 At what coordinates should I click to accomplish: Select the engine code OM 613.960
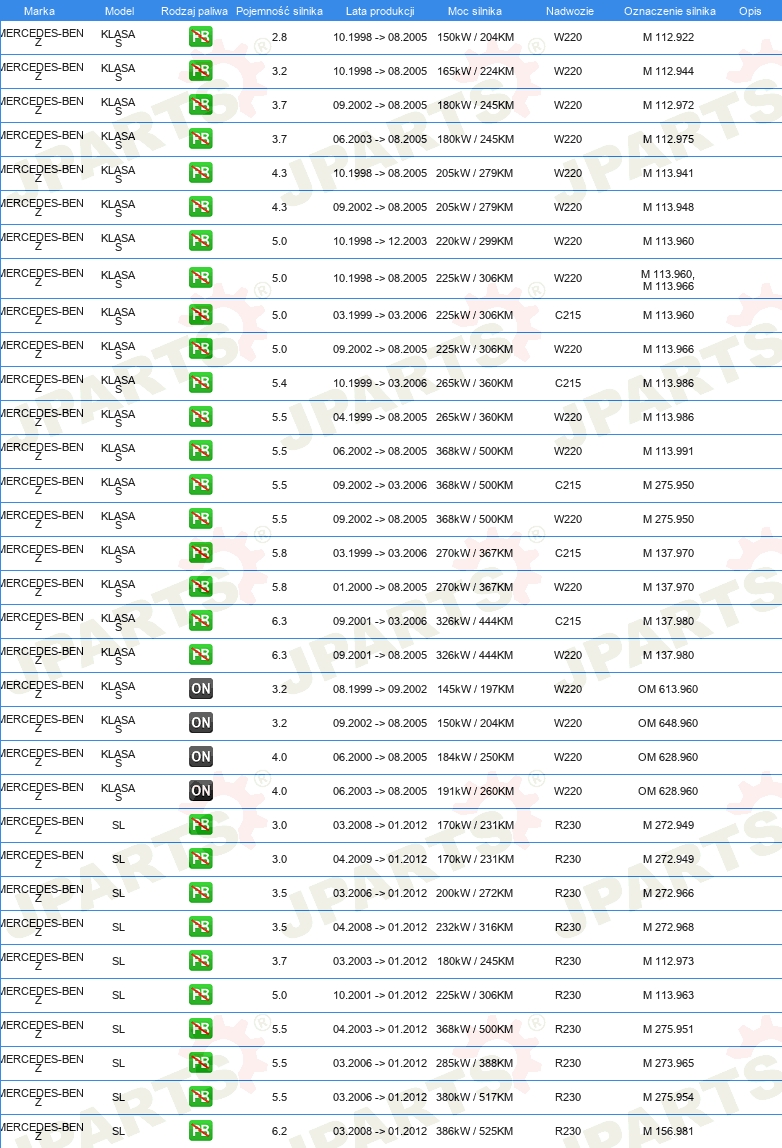[668, 689]
